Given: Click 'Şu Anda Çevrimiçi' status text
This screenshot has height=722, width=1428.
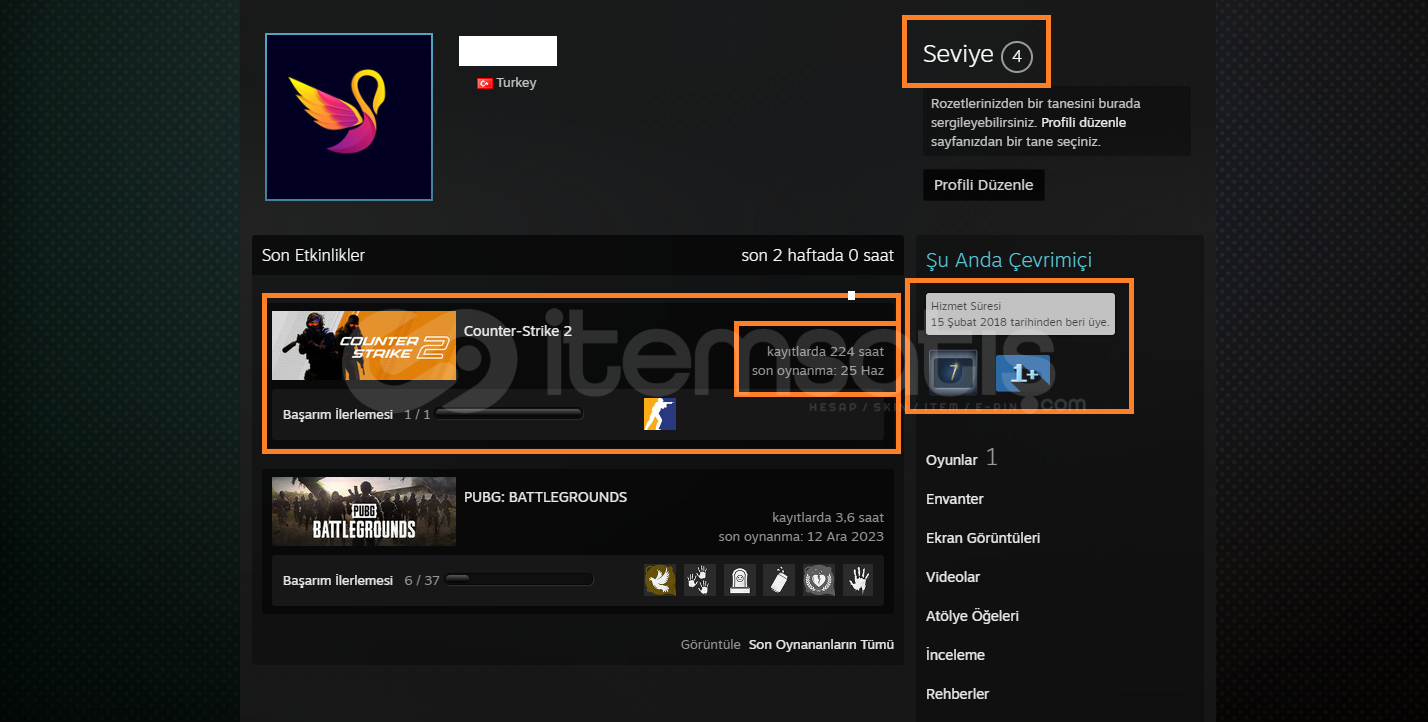Looking at the screenshot, I should coord(1009,261).
